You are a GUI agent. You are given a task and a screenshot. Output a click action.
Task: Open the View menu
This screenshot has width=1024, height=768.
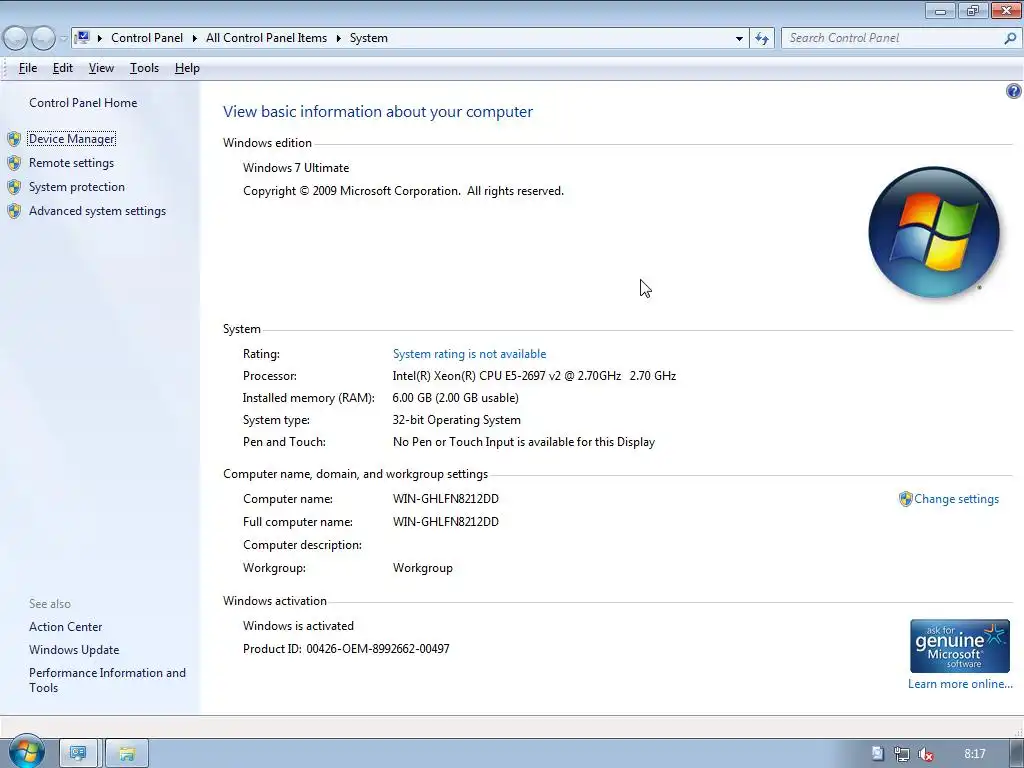[101, 68]
